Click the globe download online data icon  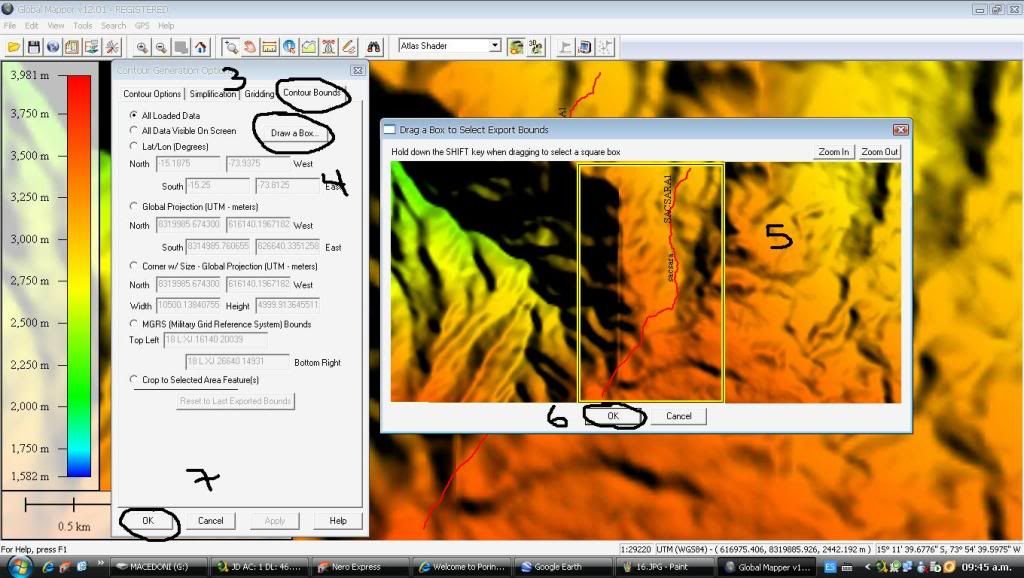tap(53, 47)
